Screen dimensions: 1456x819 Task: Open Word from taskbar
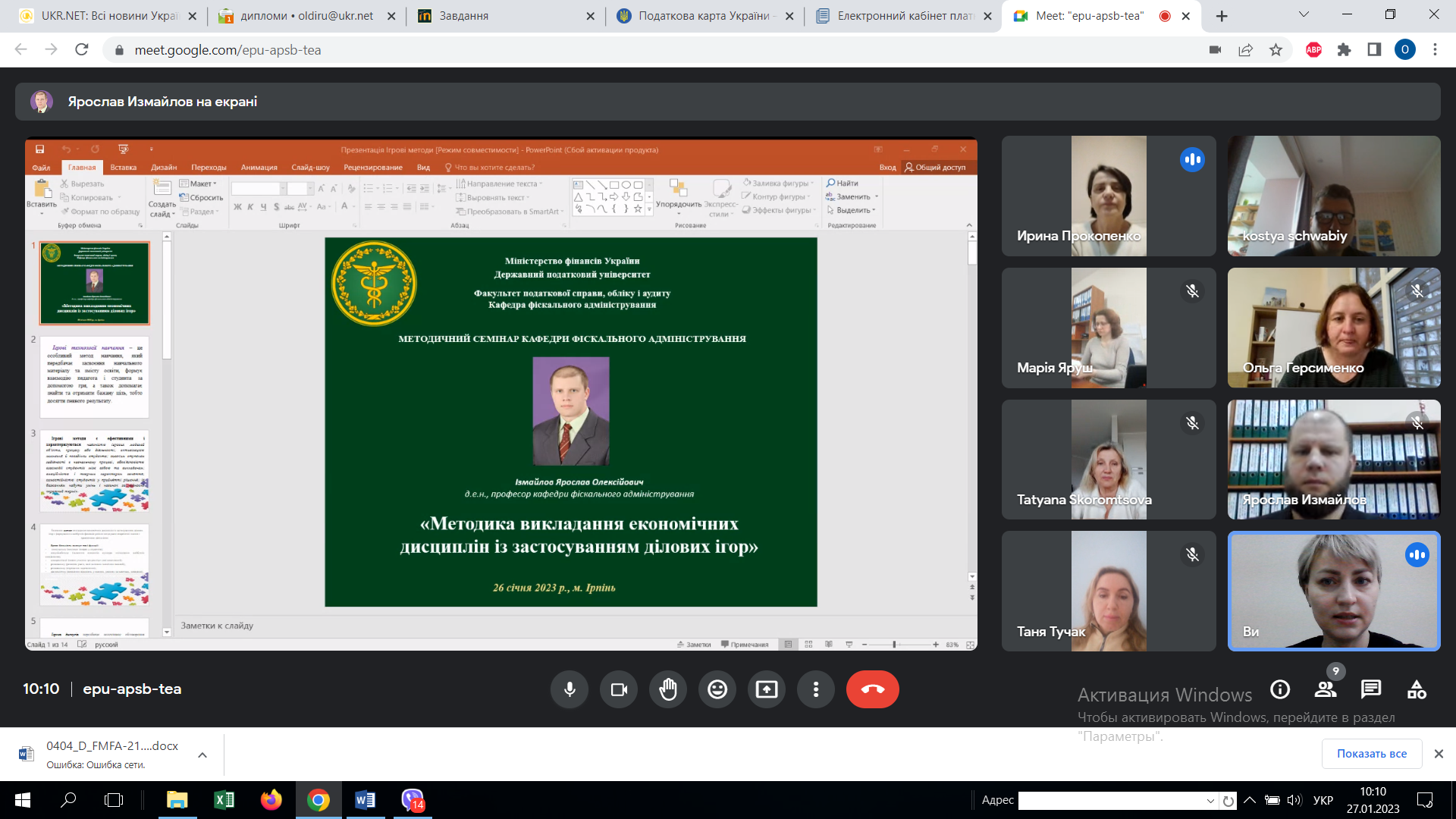coord(365,800)
